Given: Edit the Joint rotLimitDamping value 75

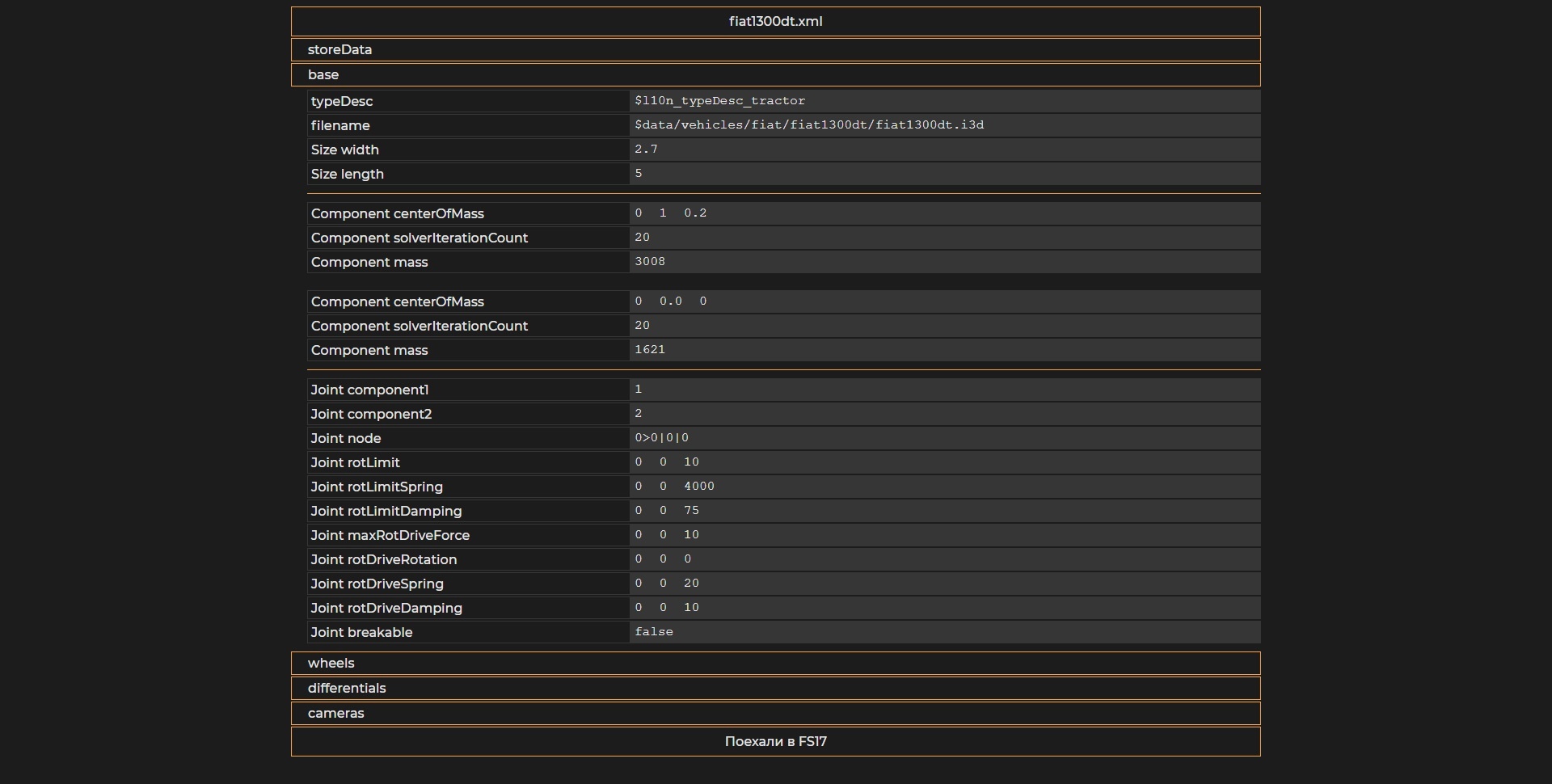Looking at the screenshot, I should [x=945, y=511].
